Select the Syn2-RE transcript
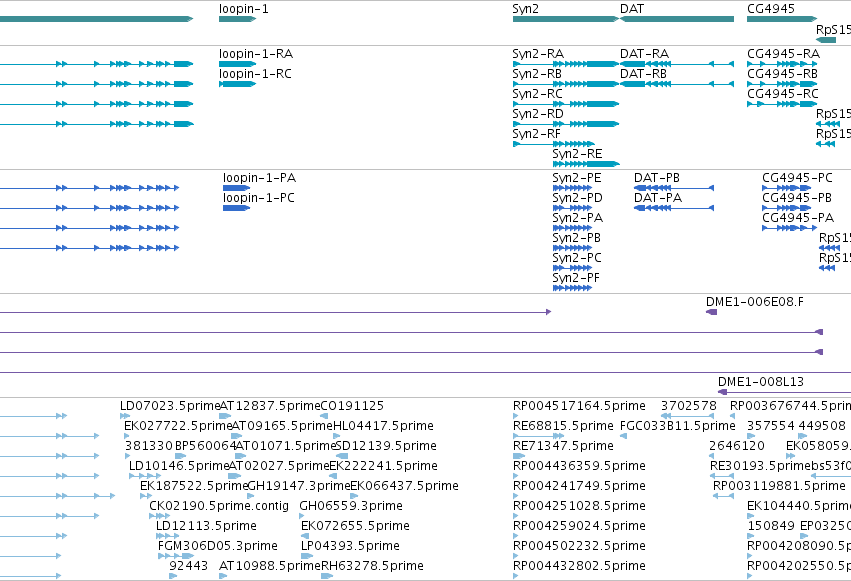Screen dimensions: 851x581 (586, 164)
